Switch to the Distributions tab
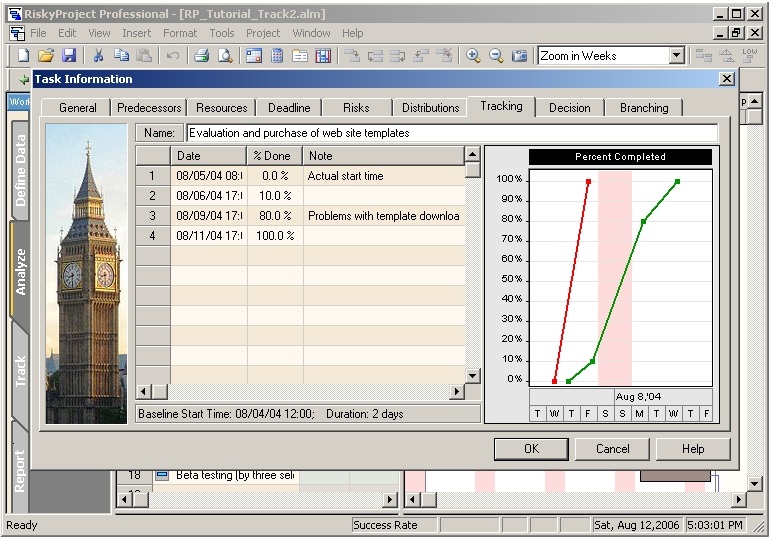The height and width of the screenshot is (538, 770). (431, 108)
